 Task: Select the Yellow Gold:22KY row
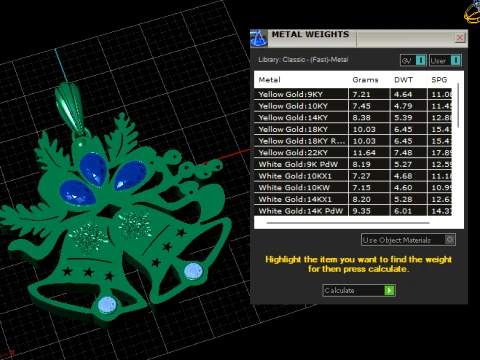click(353, 153)
